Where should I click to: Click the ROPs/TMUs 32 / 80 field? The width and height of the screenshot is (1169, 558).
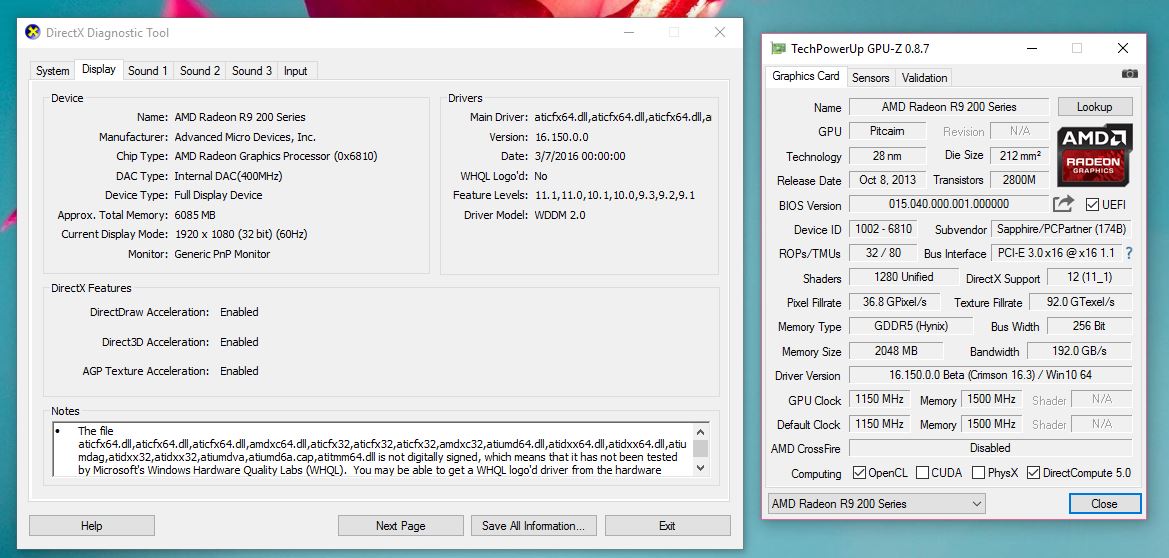[x=882, y=253]
